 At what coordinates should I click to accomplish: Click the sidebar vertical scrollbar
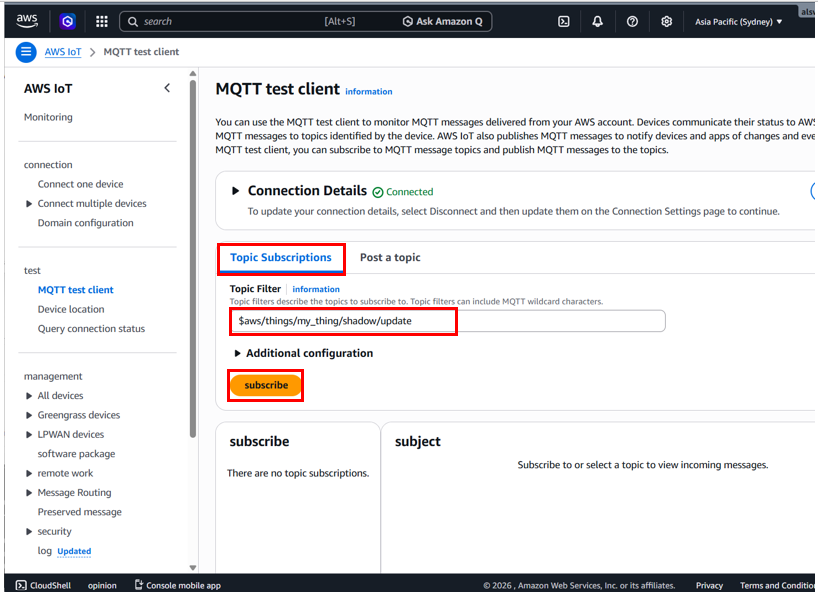192,300
